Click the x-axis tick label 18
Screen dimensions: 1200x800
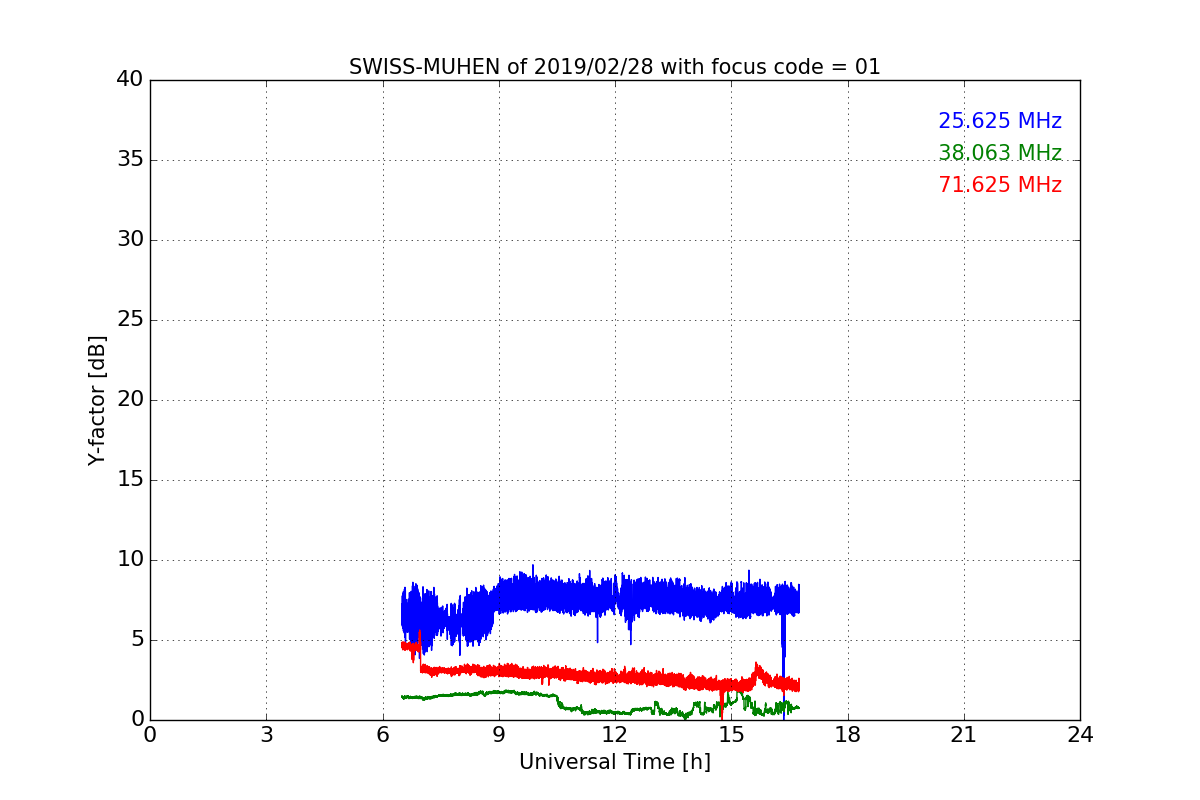click(x=848, y=735)
